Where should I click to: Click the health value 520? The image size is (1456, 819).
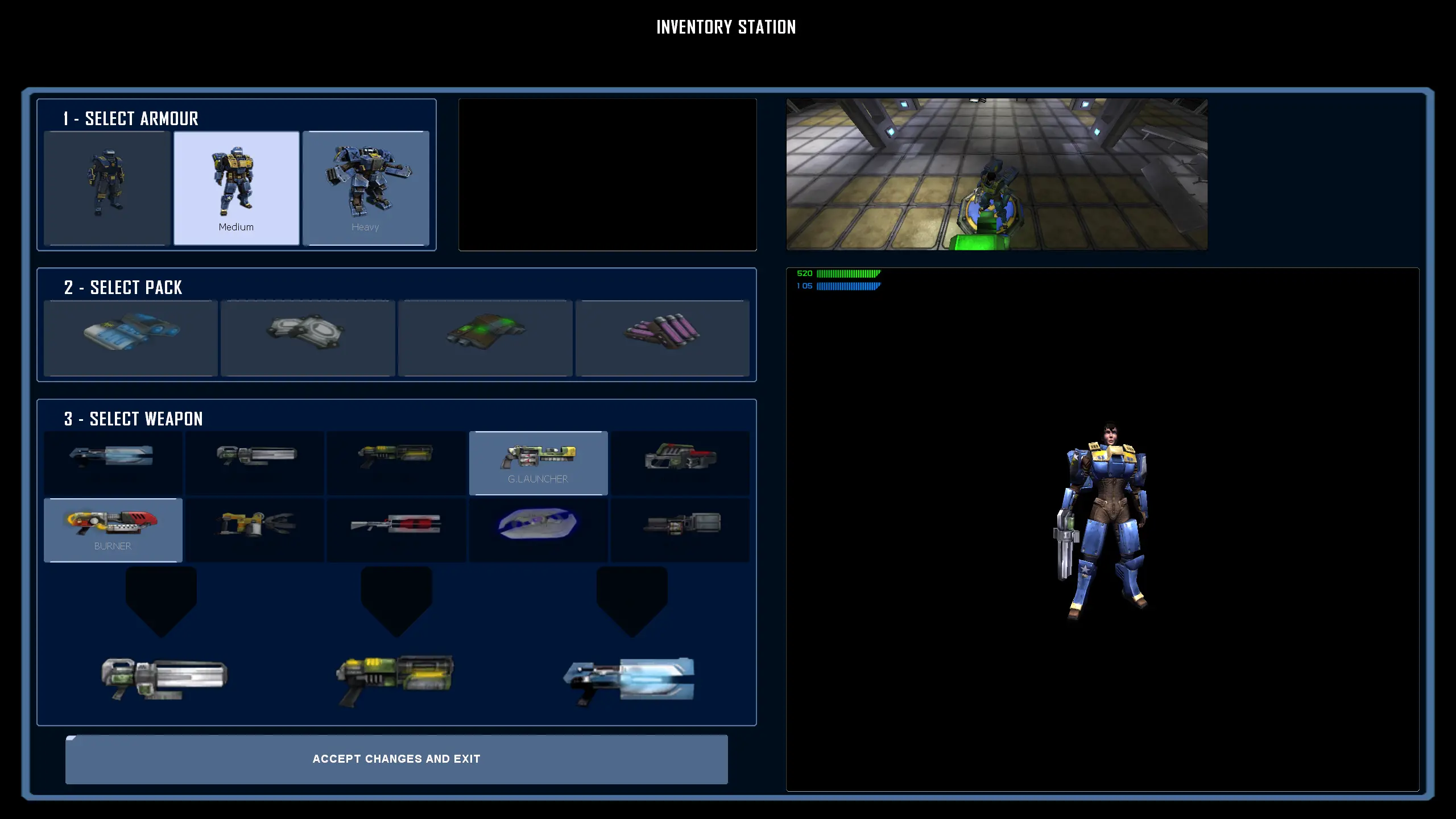pos(804,274)
